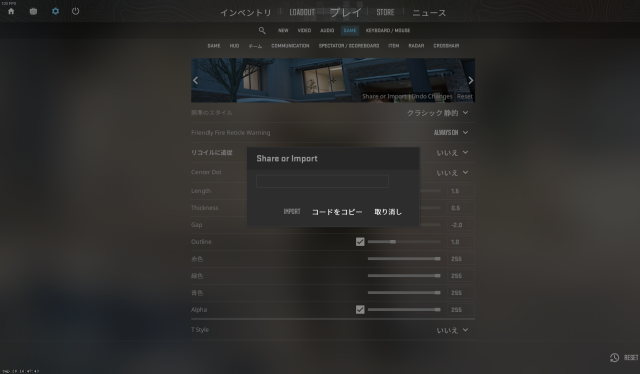Adjust the 赤色 red color slider
The image size is (640, 374).
coord(404,259)
